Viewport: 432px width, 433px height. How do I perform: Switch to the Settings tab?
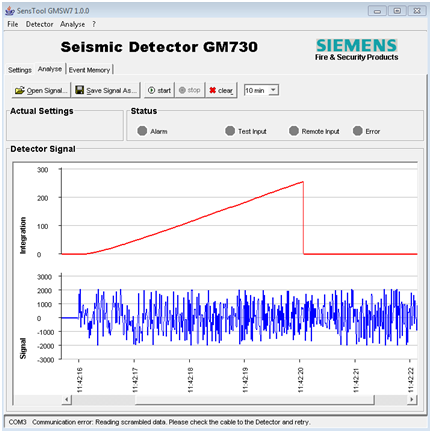[x=20, y=70]
